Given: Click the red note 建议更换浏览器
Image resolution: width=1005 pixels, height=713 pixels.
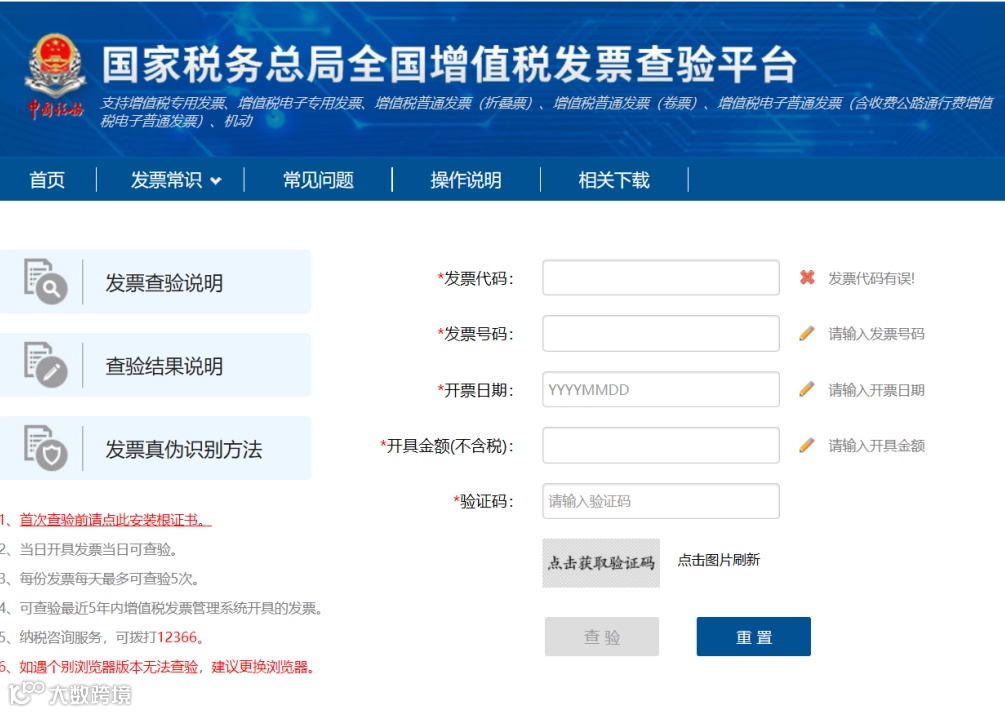Looking at the screenshot, I should pos(263,667).
